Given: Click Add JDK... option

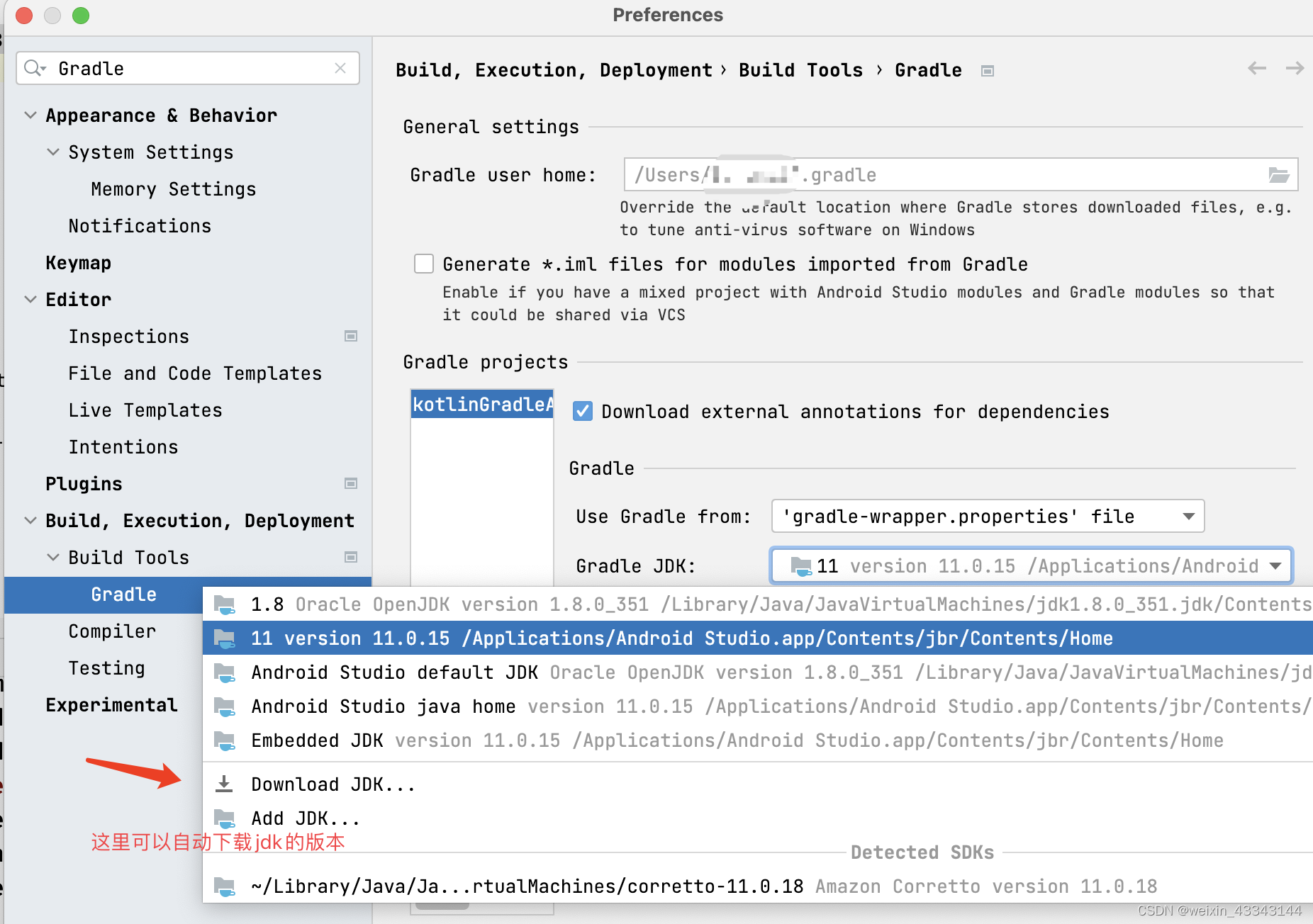Looking at the screenshot, I should [x=758, y=818].
